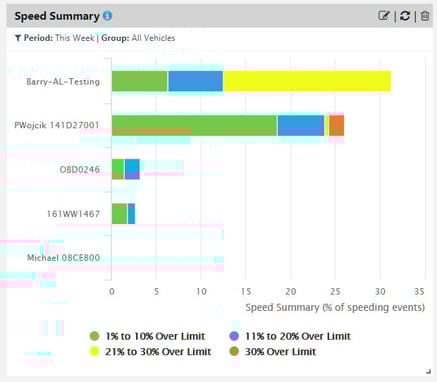Click PWojcik 141D27001 orange bar segment
The height and width of the screenshot is (382, 437).
pos(336,125)
